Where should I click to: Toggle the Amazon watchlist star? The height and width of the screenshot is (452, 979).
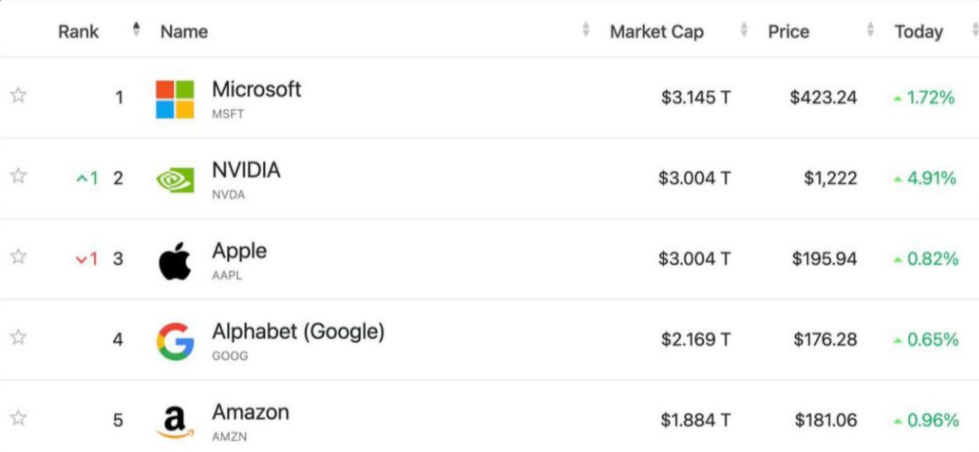[18, 418]
